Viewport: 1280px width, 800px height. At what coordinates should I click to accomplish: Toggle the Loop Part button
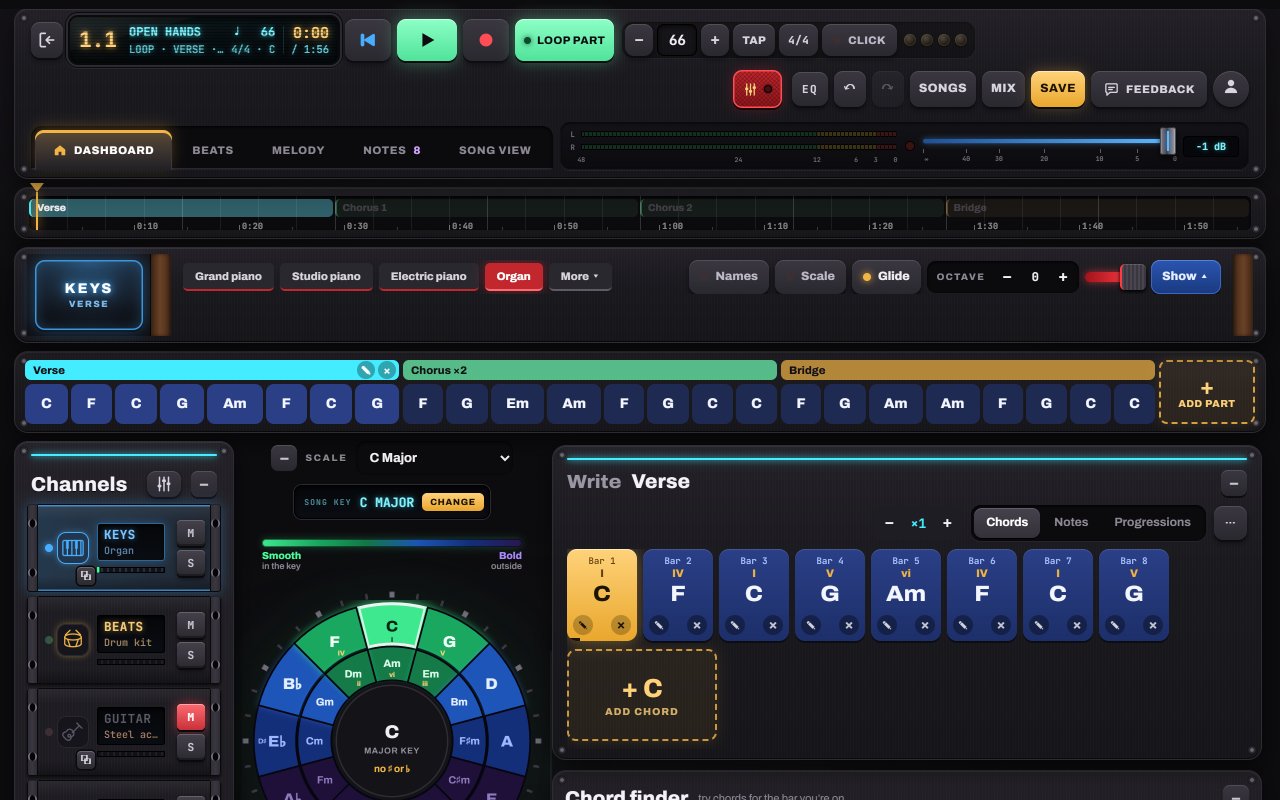tap(564, 40)
